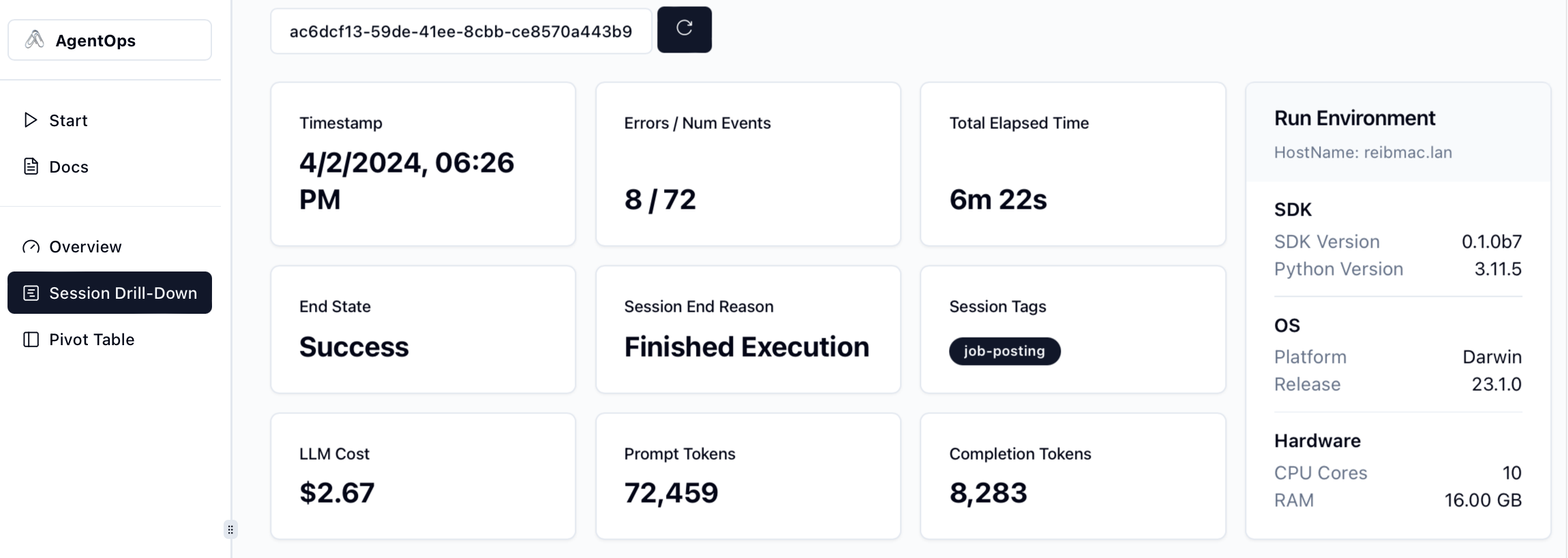Click the Session Drill-Down list icon
The image size is (1568, 558).
31,293
